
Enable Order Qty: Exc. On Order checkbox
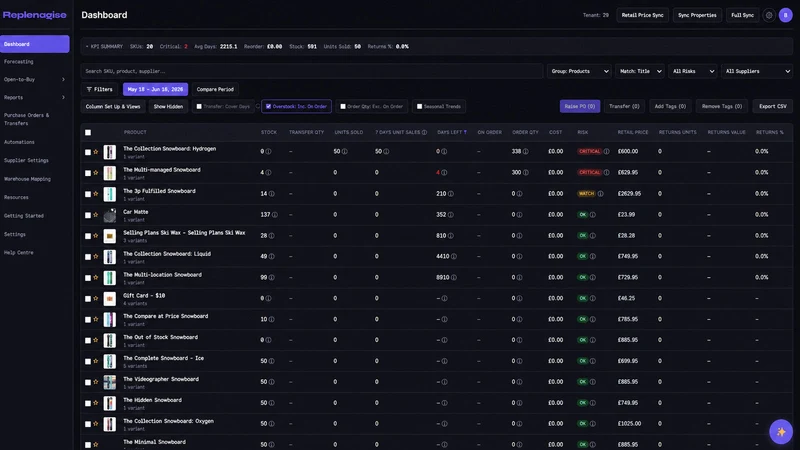[343, 107]
